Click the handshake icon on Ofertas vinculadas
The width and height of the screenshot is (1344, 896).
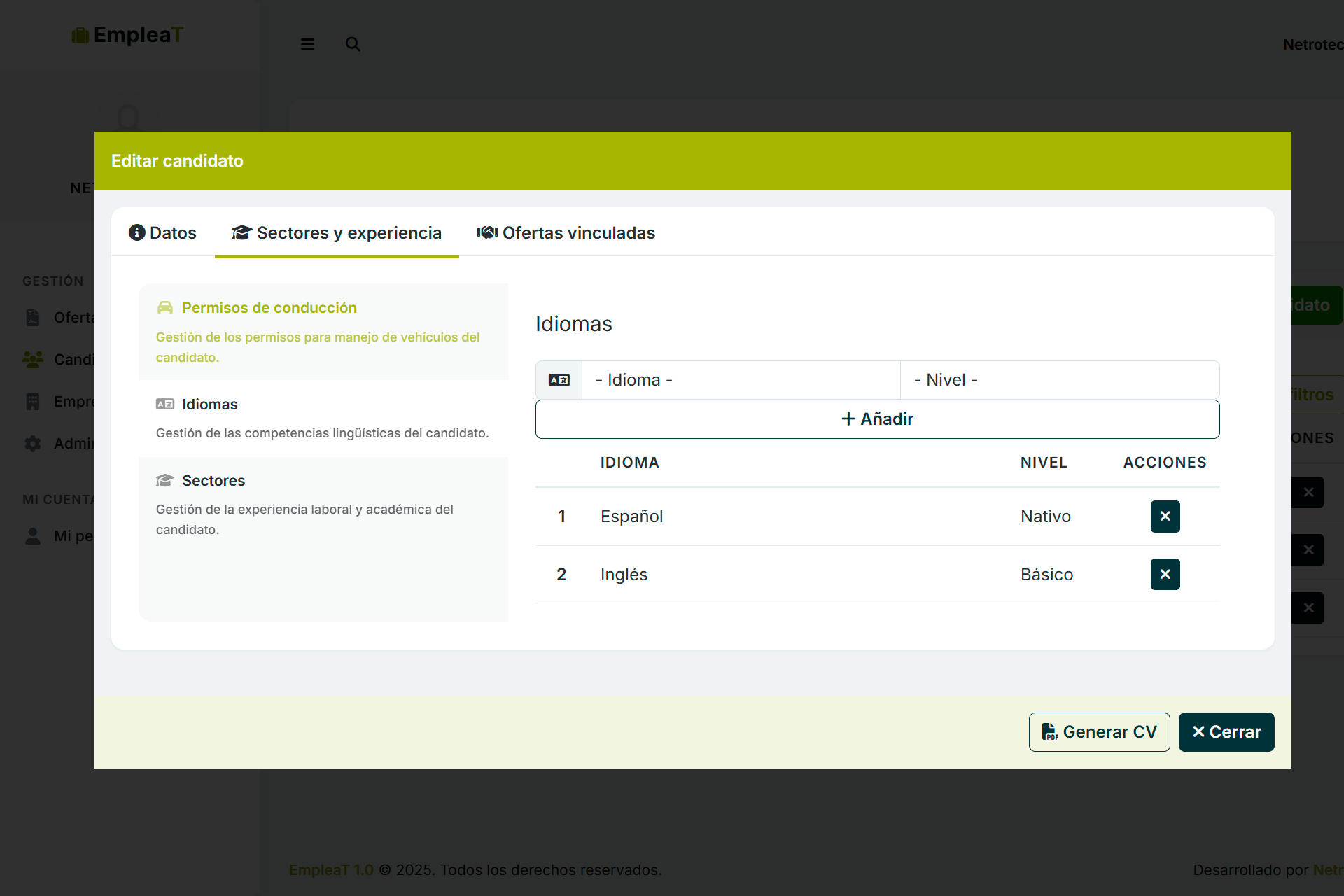[x=487, y=232]
